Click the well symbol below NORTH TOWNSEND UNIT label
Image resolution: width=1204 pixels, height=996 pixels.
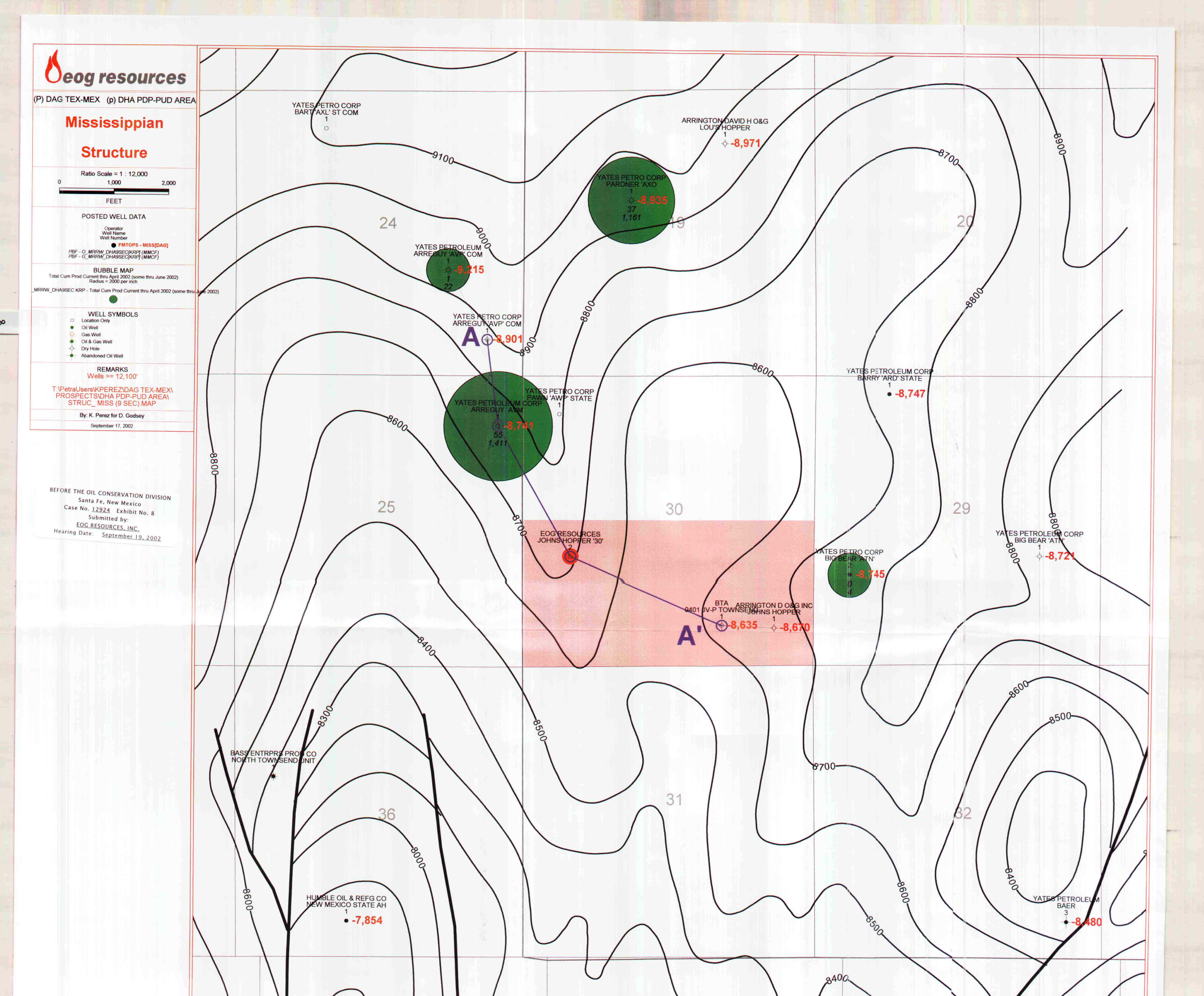(x=273, y=776)
